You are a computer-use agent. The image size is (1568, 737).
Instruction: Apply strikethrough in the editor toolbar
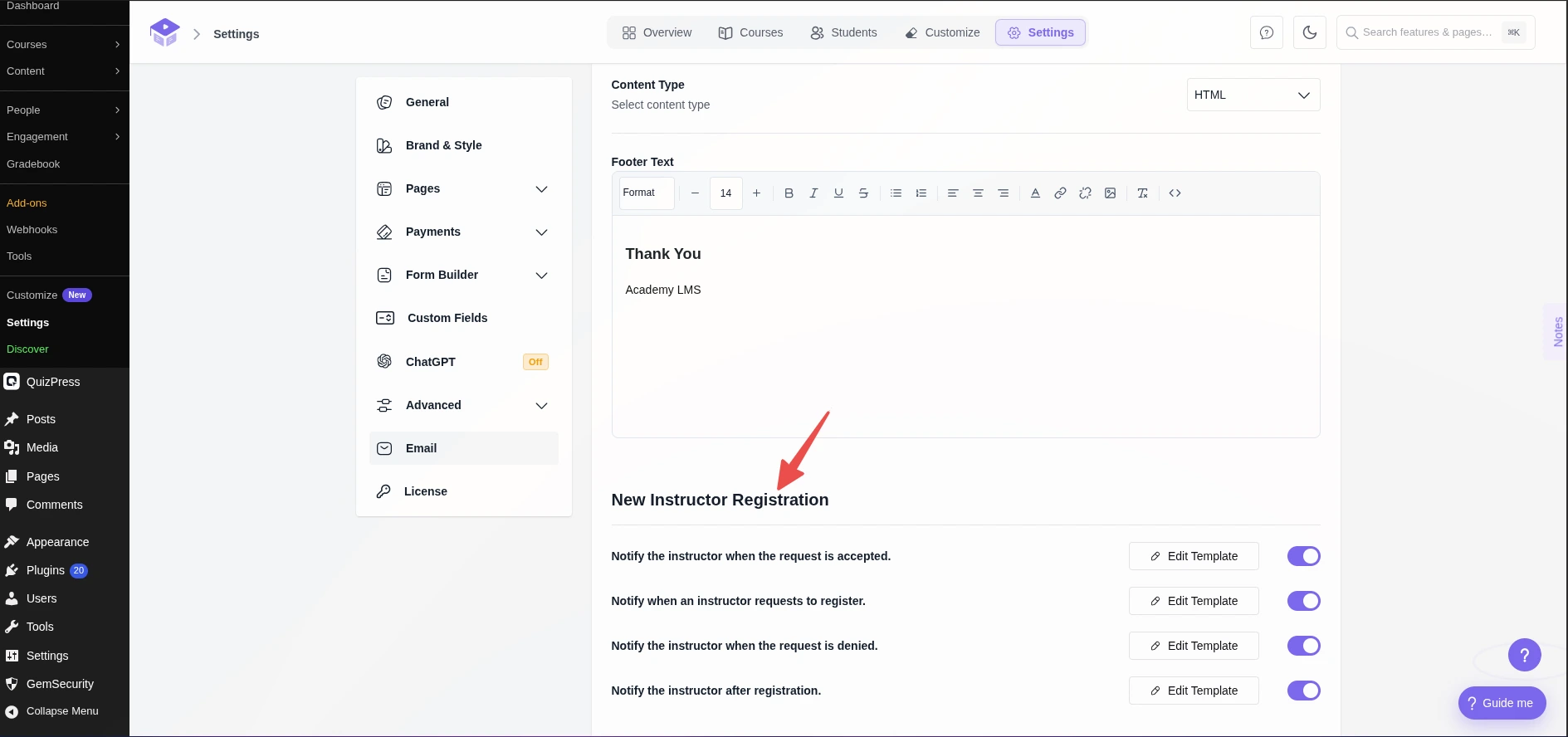tap(863, 193)
